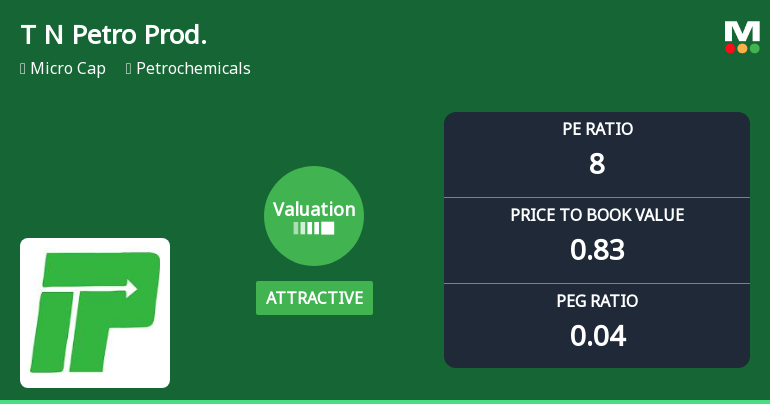Click the T N Petro company logo

click(x=95, y=312)
